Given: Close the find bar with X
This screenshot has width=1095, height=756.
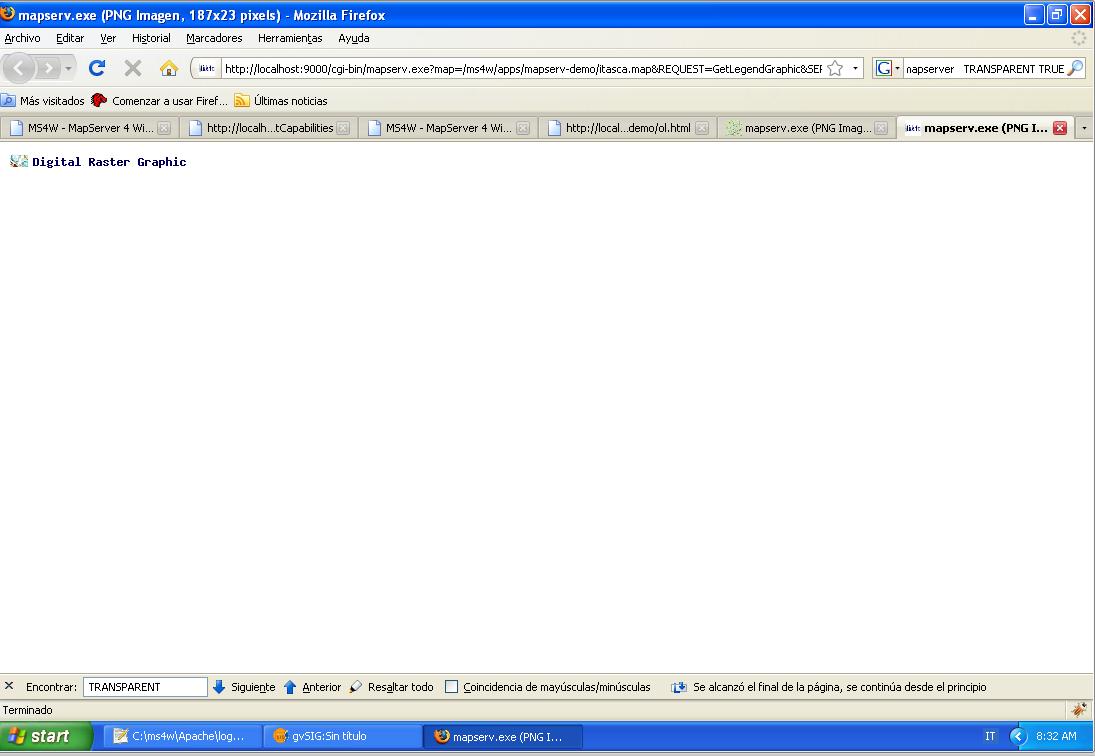Looking at the screenshot, I should [x=9, y=687].
